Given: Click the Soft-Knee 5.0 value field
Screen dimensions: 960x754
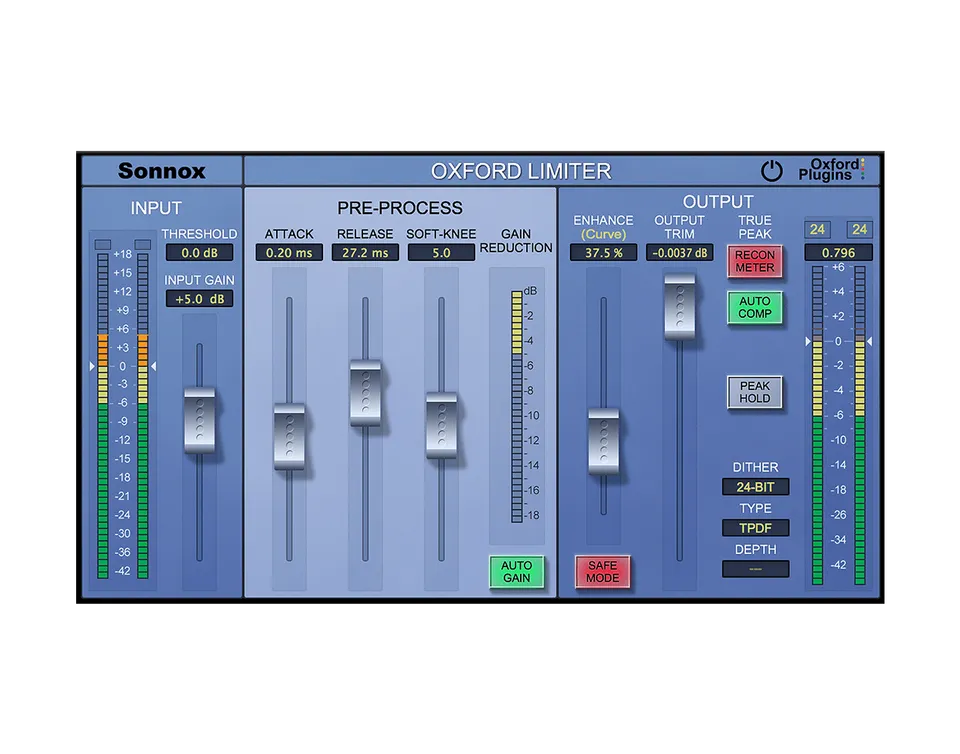Looking at the screenshot, I should [441, 253].
